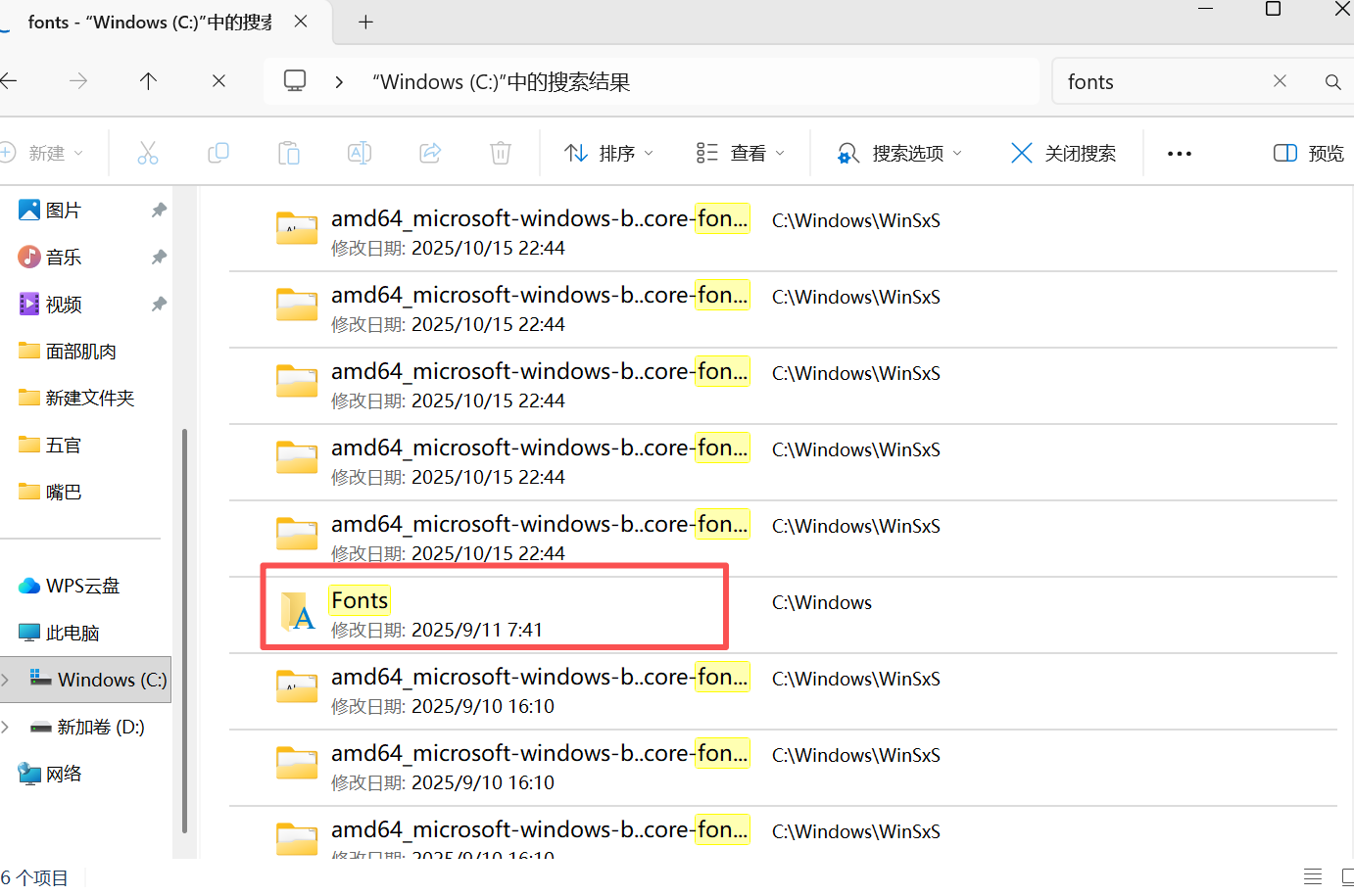Stop loading with the X next to up arrow

point(218,81)
